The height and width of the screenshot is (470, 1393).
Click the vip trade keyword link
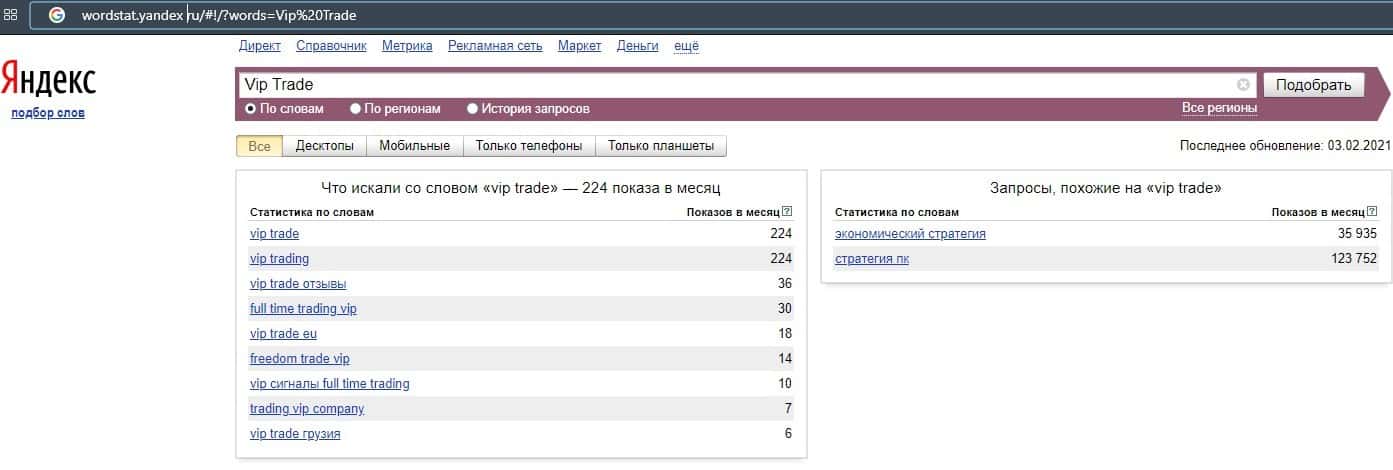pos(274,234)
